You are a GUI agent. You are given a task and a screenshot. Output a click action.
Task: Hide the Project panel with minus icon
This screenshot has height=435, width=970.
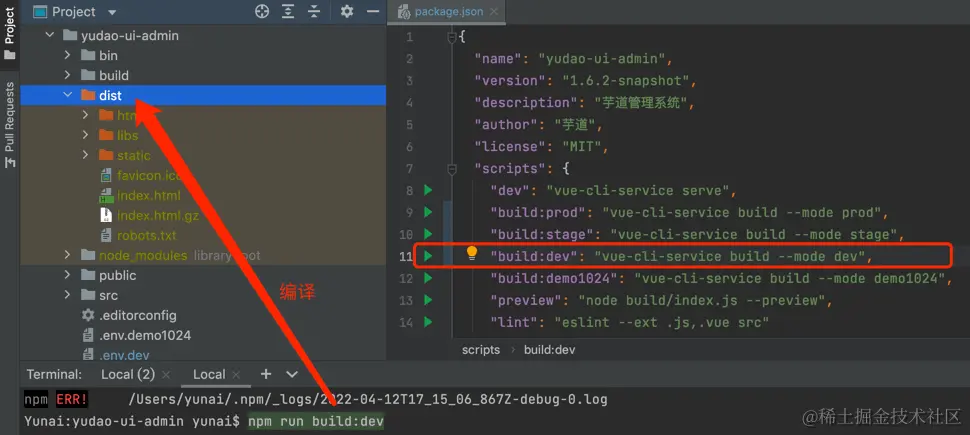coord(372,11)
